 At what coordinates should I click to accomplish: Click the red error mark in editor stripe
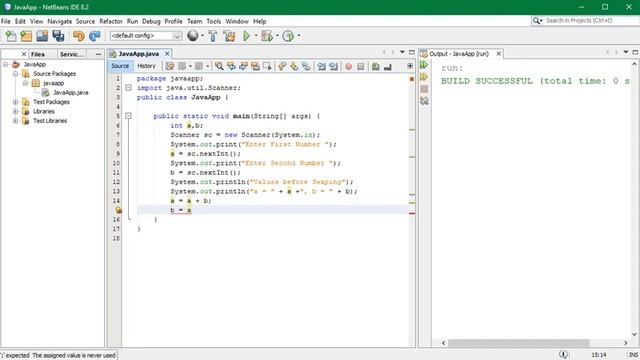(412, 213)
